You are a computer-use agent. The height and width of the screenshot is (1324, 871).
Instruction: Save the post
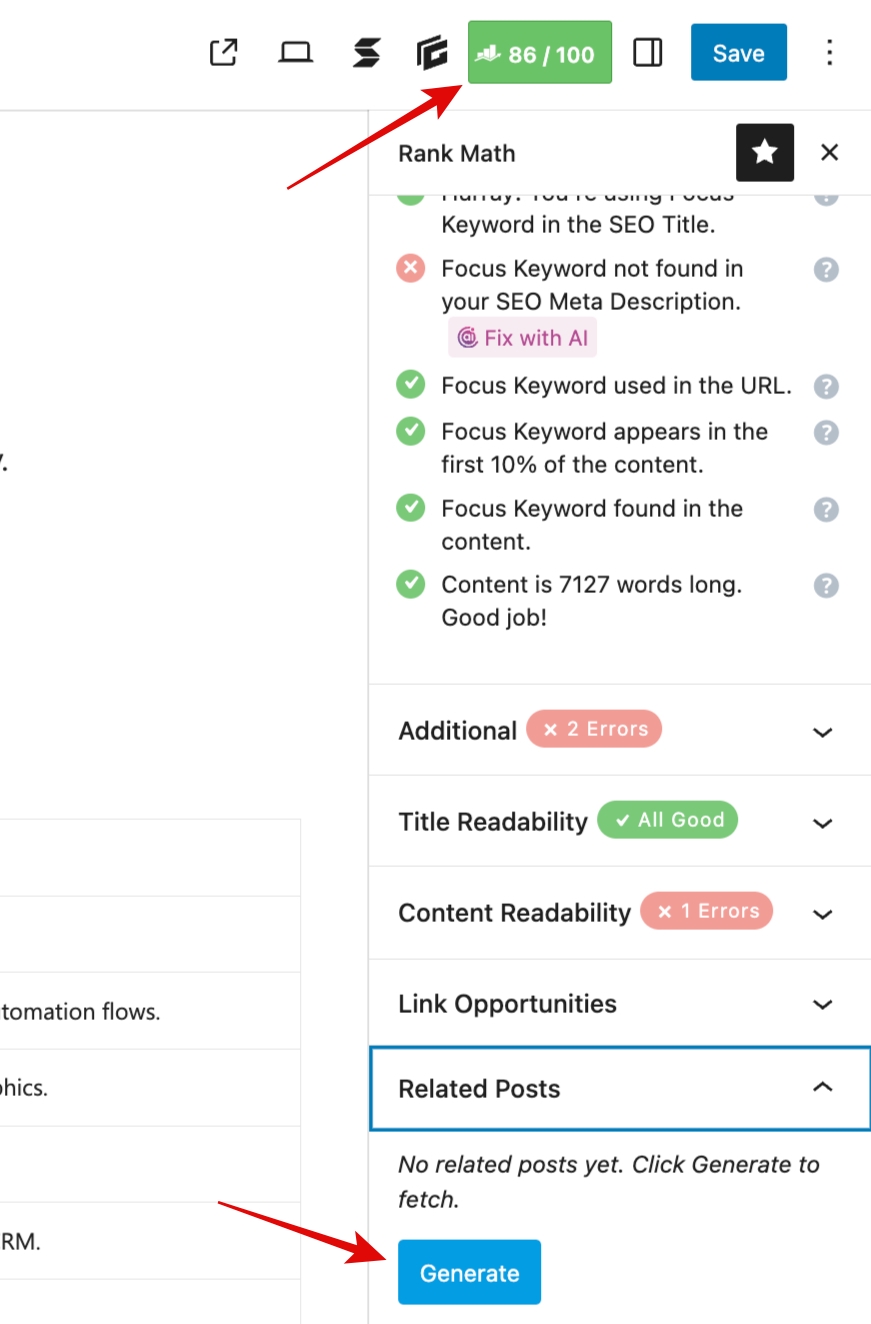point(738,52)
